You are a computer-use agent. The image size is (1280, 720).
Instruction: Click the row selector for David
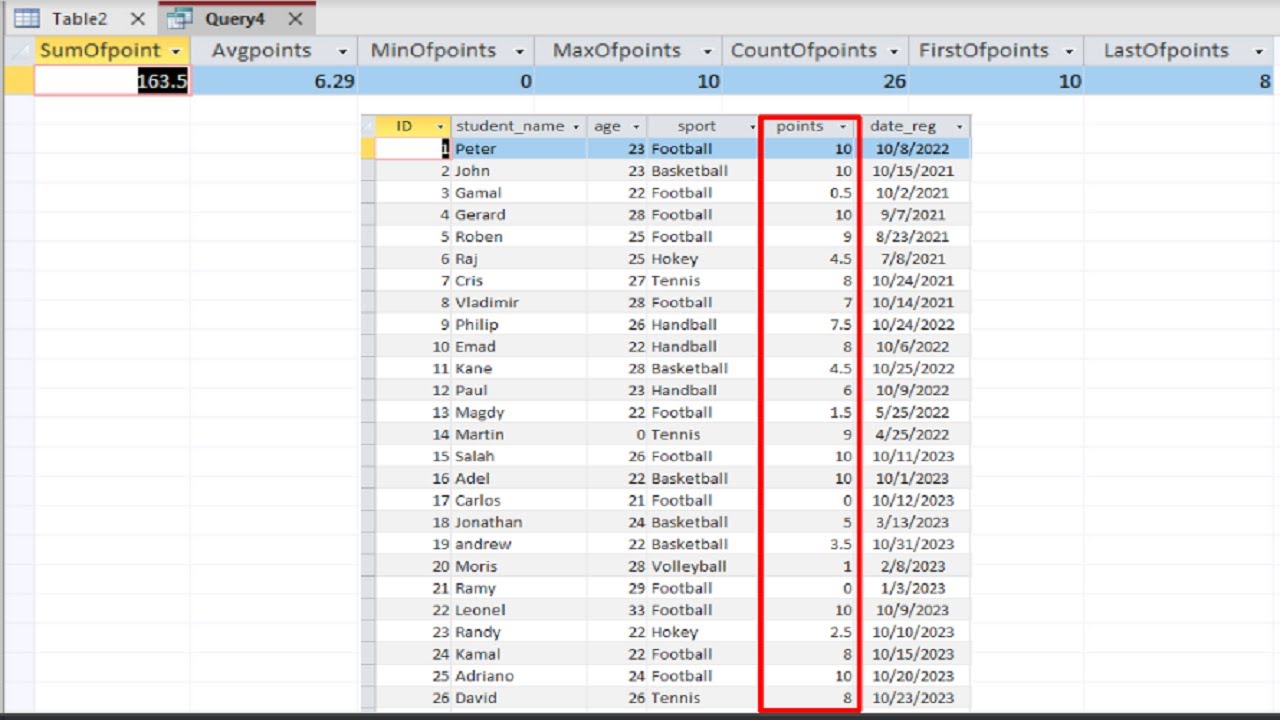[368, 699]
